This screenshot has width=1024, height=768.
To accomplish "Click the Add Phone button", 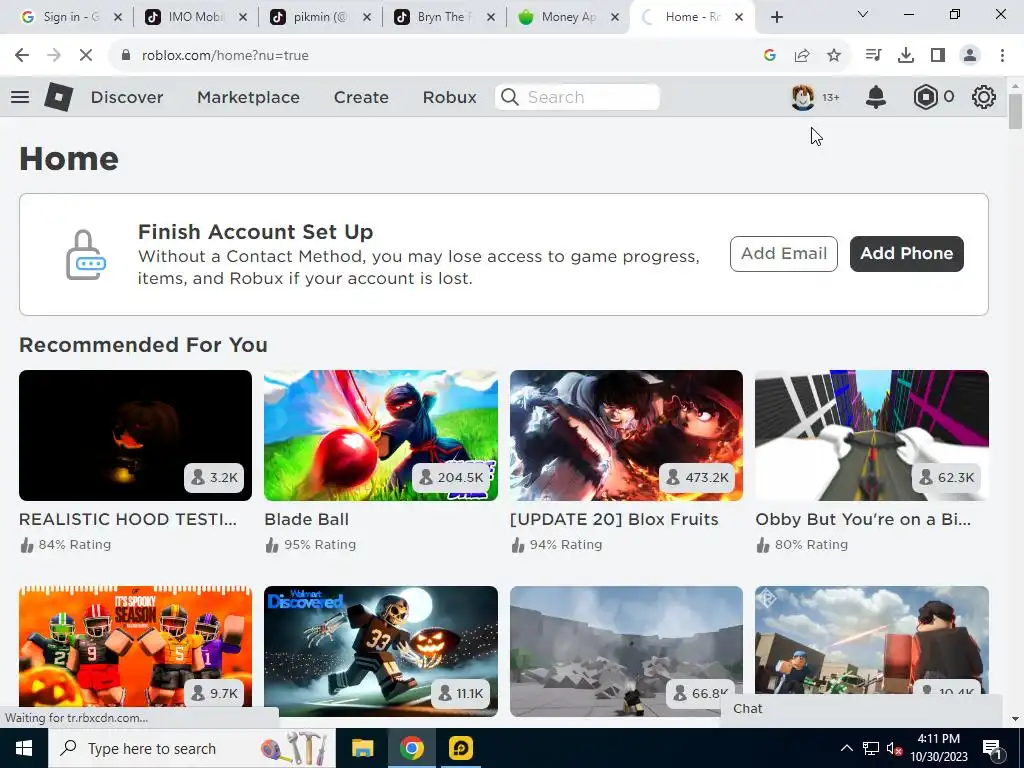I will tap(906, 253).
